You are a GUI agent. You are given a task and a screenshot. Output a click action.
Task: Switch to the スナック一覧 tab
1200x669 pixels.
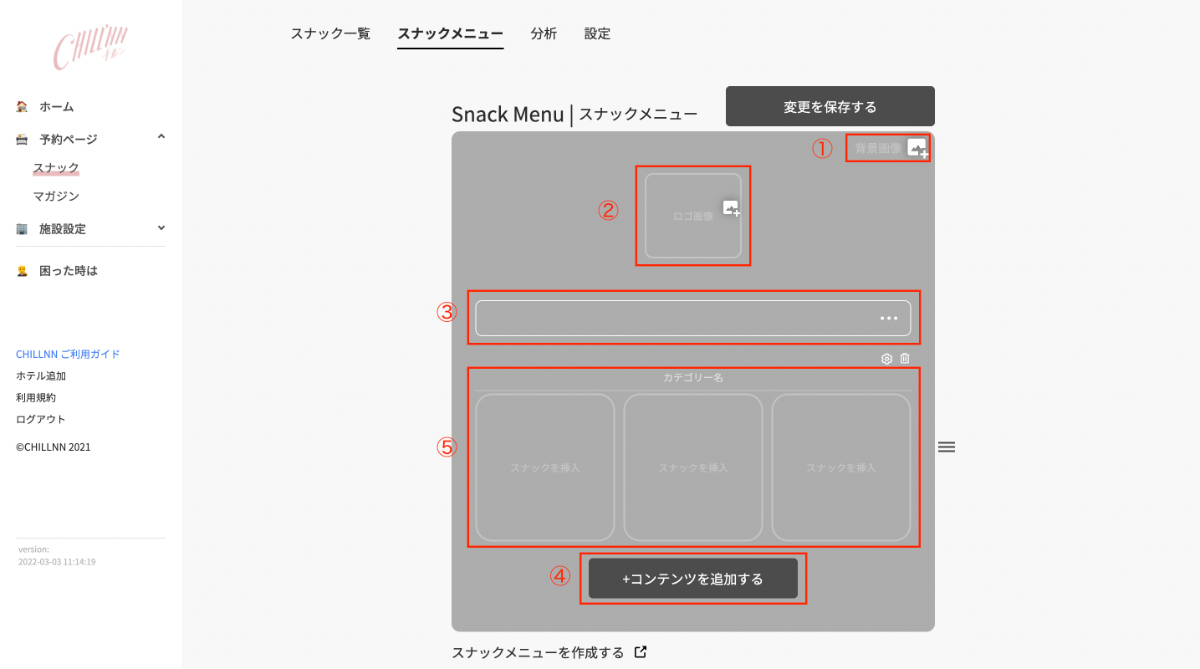click(330, 34)
